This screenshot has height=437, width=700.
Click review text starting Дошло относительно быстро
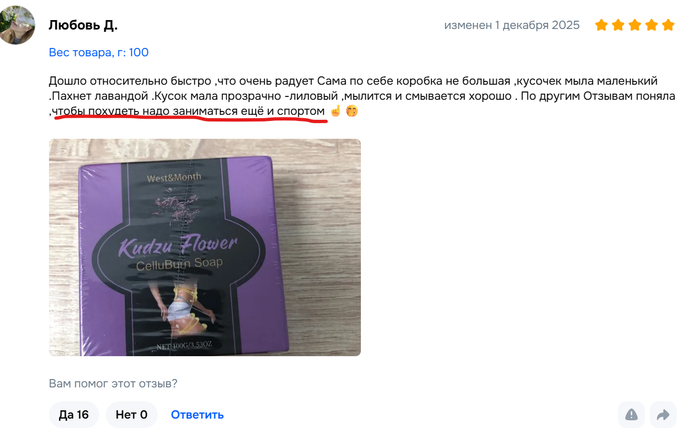(x=362, y=96)
